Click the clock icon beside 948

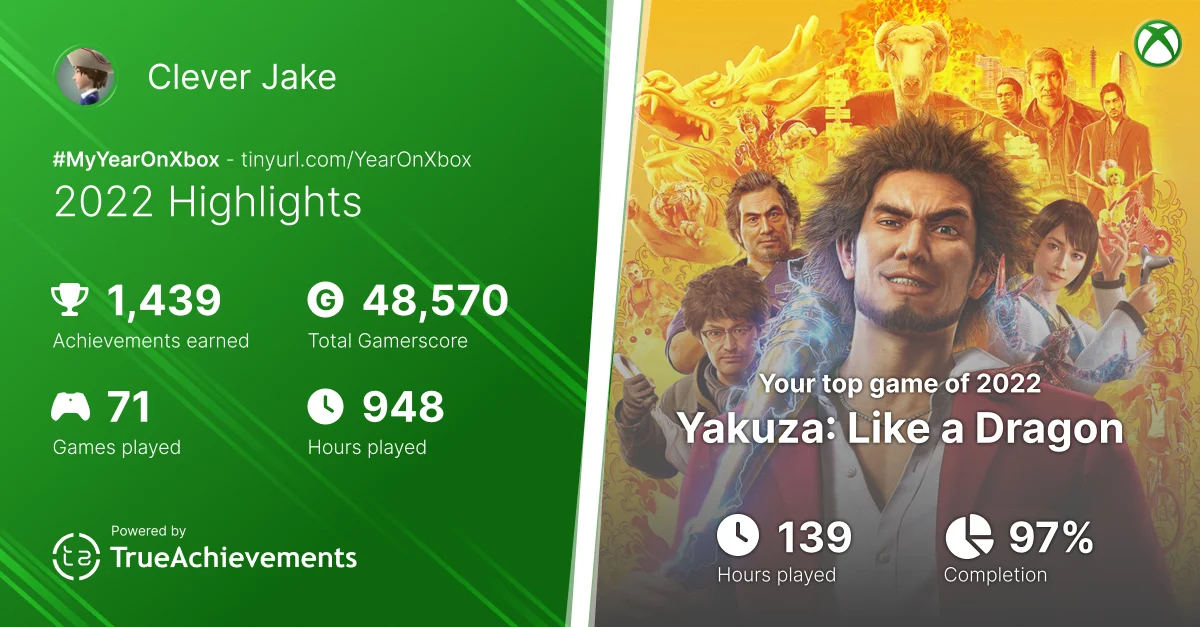click(326, 407)
